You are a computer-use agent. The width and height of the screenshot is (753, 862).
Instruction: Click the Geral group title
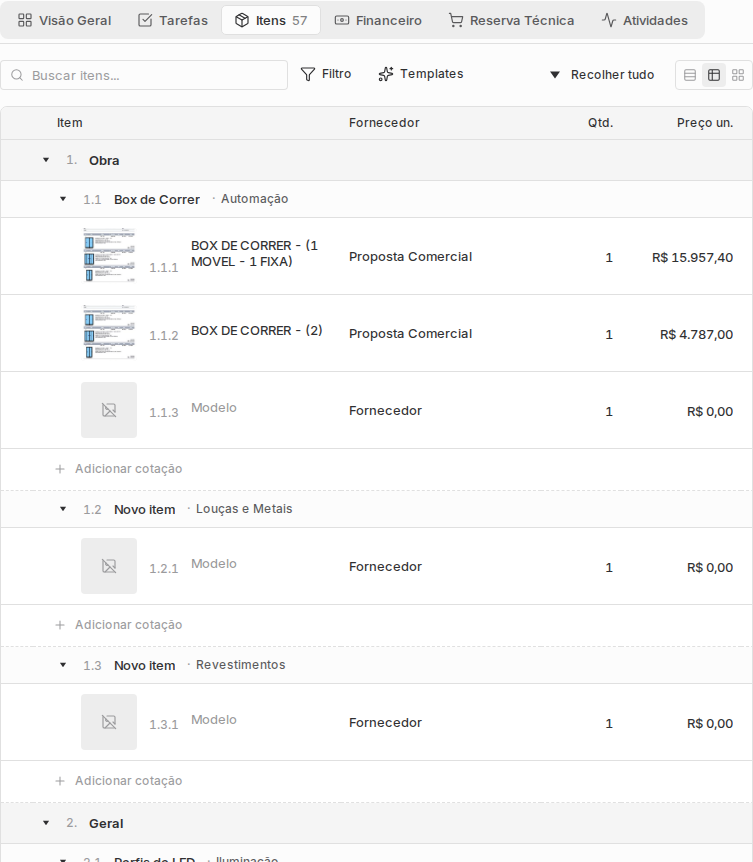(x=106, y=824)
